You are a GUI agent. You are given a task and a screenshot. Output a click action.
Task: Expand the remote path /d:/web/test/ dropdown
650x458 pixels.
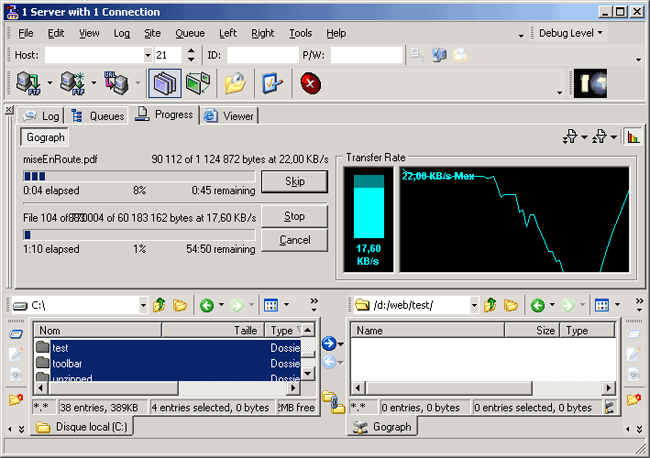pyautogui.click(x=474, y=305)
